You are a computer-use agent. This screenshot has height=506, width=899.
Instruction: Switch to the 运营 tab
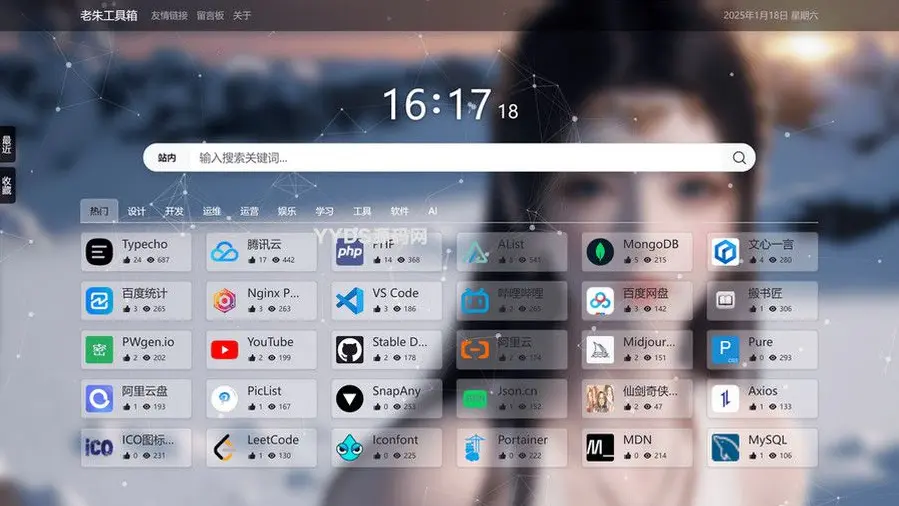click(249, 211)
